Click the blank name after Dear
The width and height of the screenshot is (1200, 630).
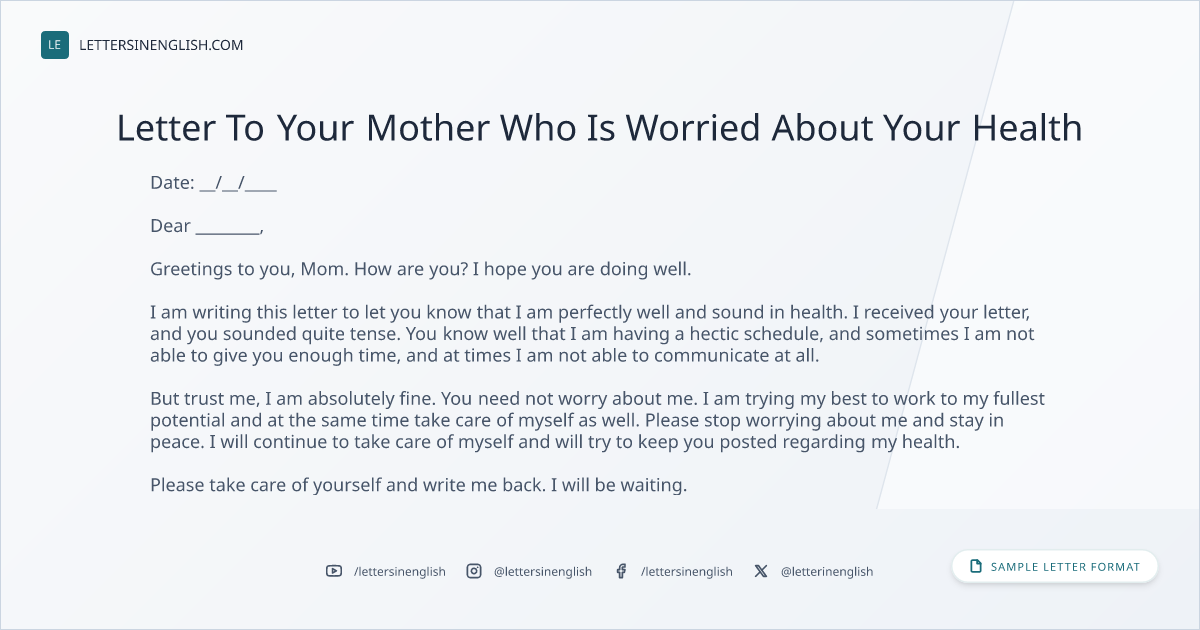coord(227,227)
